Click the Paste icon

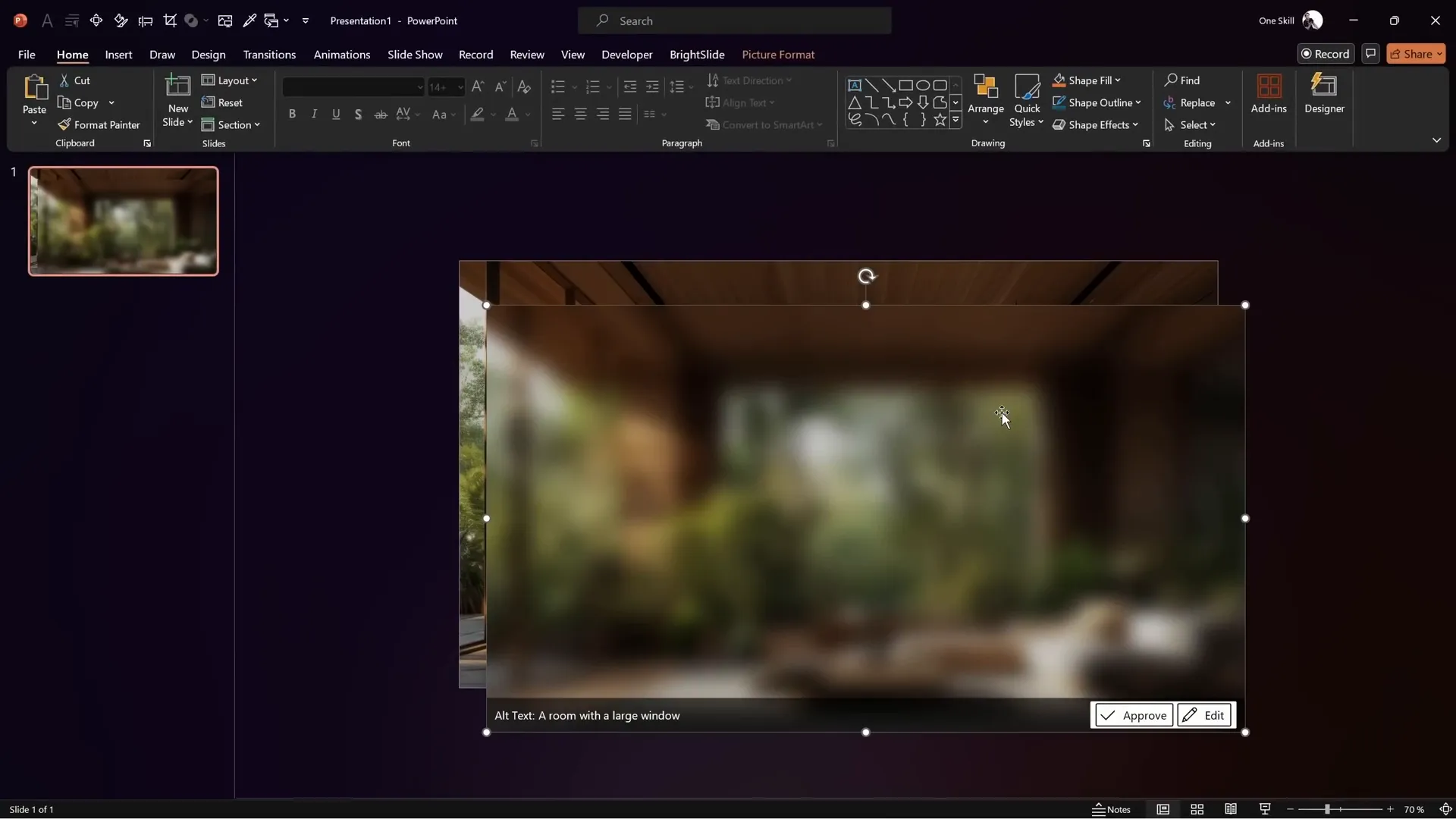tap(34, 87)
